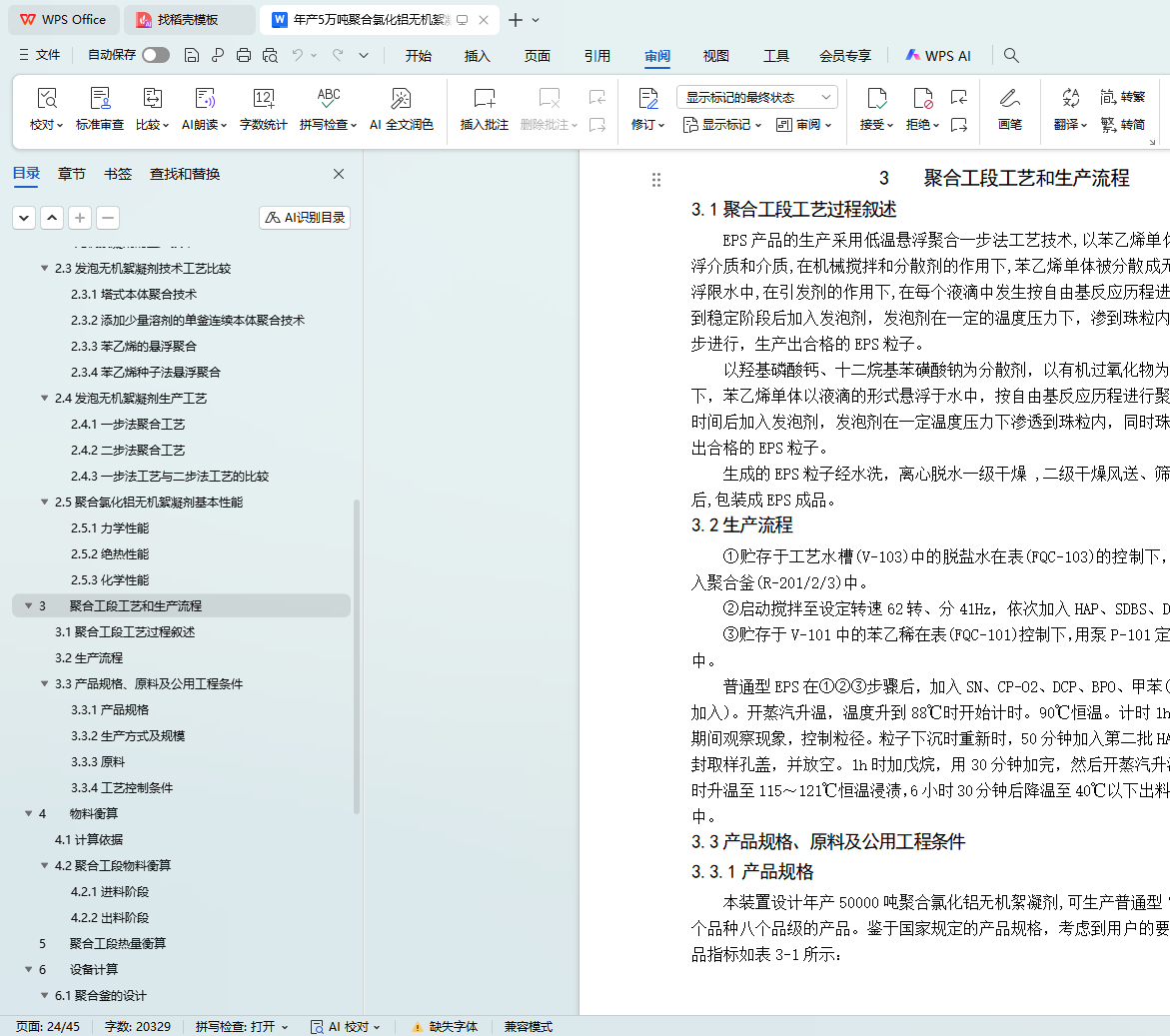This screenshot has height=1036, width=1170.
Task: Select the 画笔 pen tool
Action: (1009, 99)
